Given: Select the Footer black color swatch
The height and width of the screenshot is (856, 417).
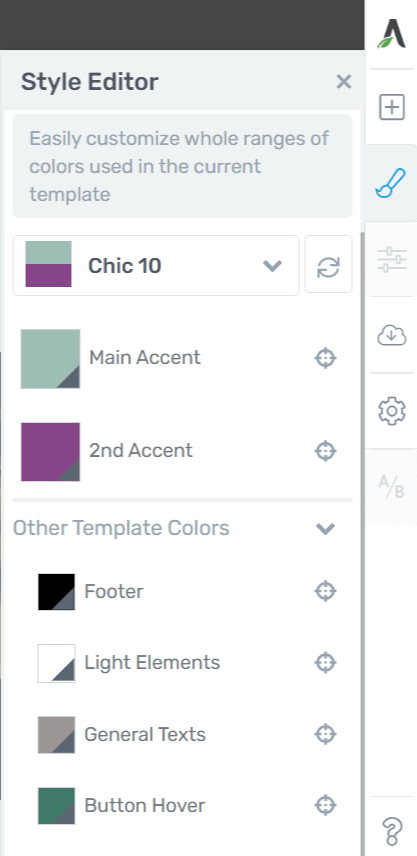Looking at the screenshot, I should click(56, 592).
